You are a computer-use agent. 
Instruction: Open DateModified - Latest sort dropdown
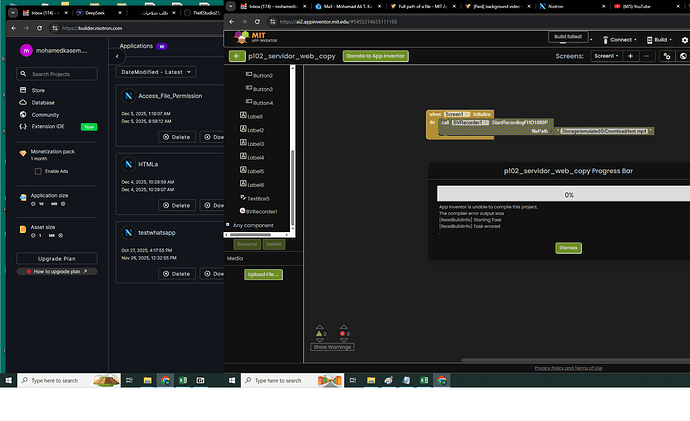[155, 72]
